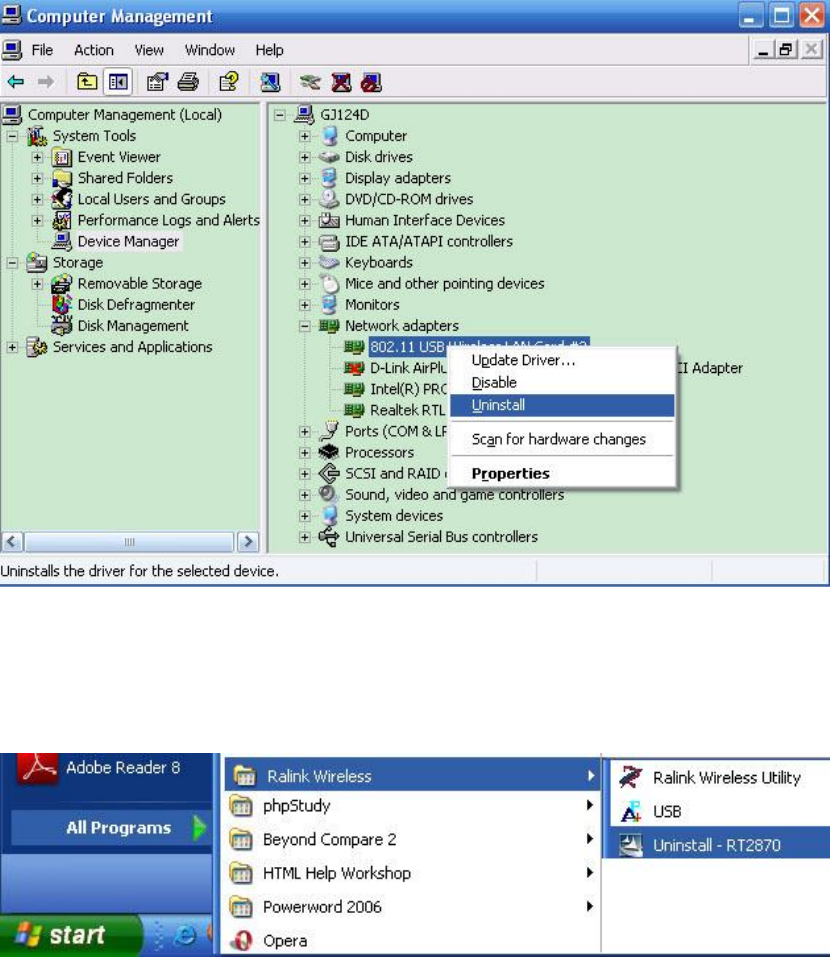Toggle the Show/Hide Console Tree icon
The height and width of the screenshot is (957, 830).
click(118, 81)
